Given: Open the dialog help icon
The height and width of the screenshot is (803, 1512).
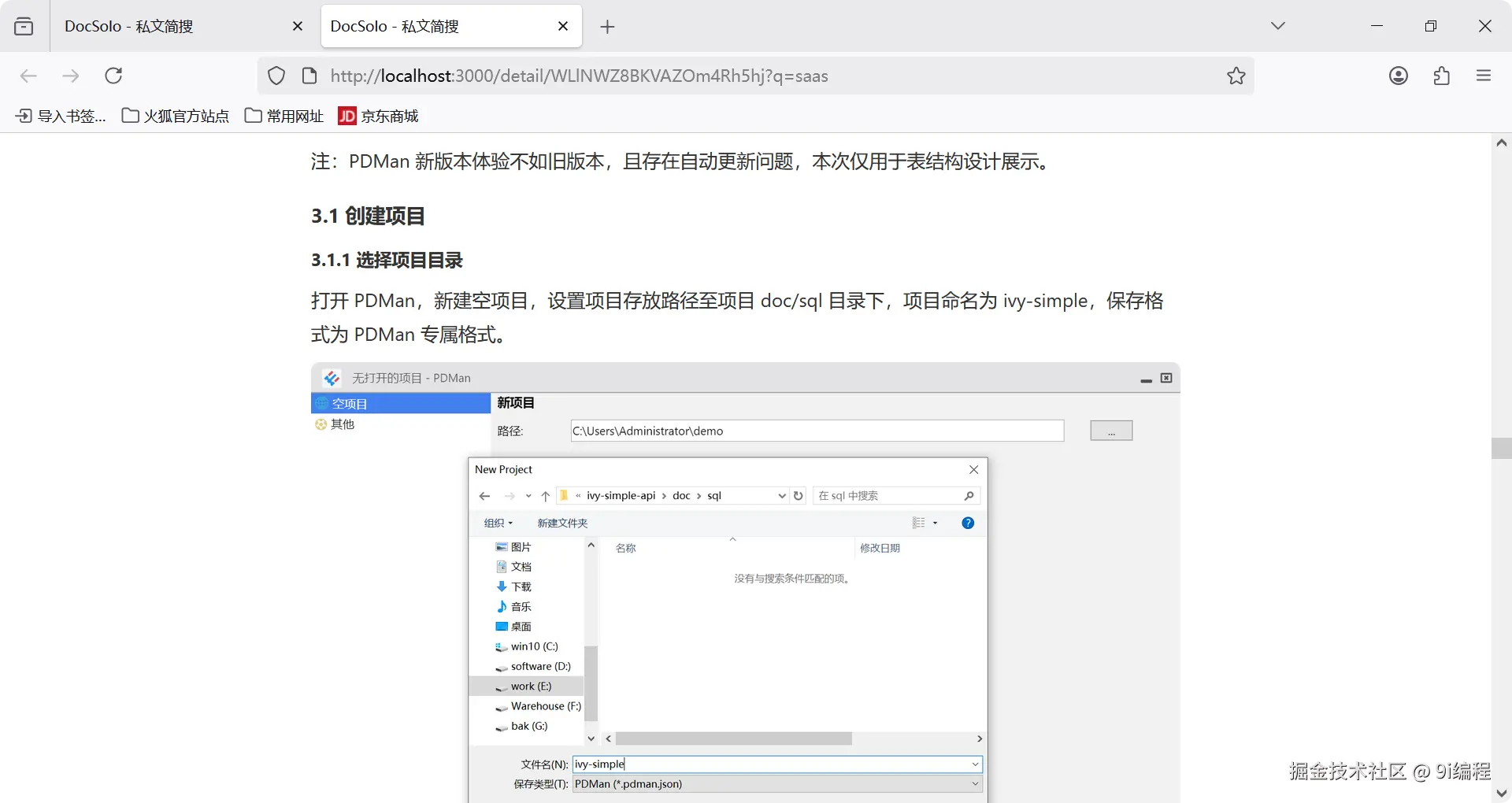Looking at the screenshot, I should [x=968, y=523].
